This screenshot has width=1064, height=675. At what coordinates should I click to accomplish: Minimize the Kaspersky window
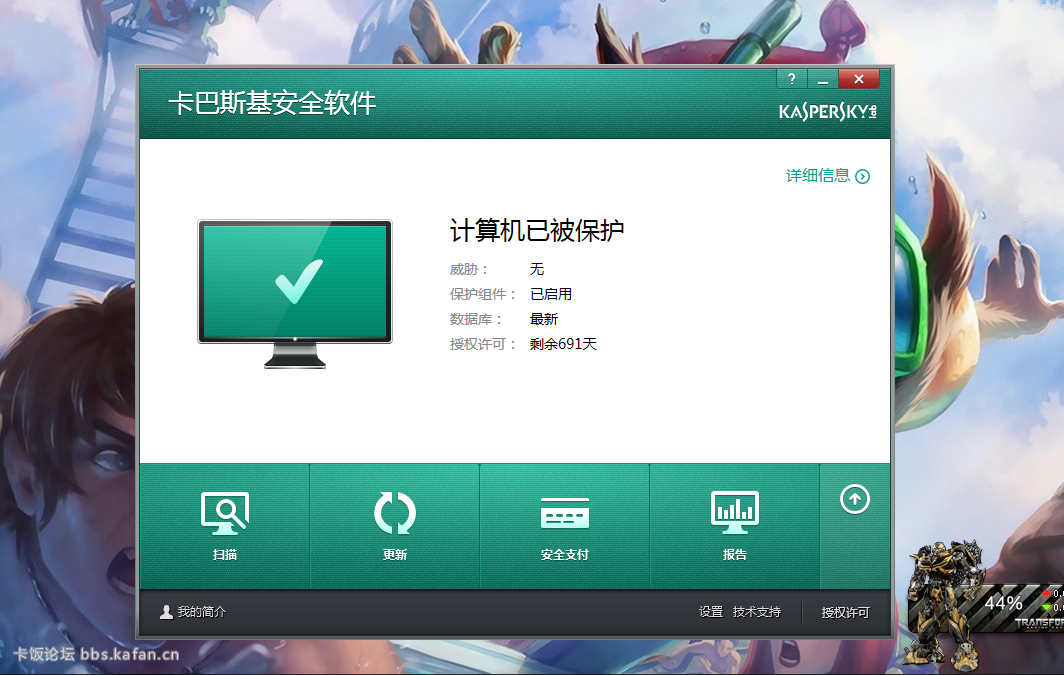[823, 79]
